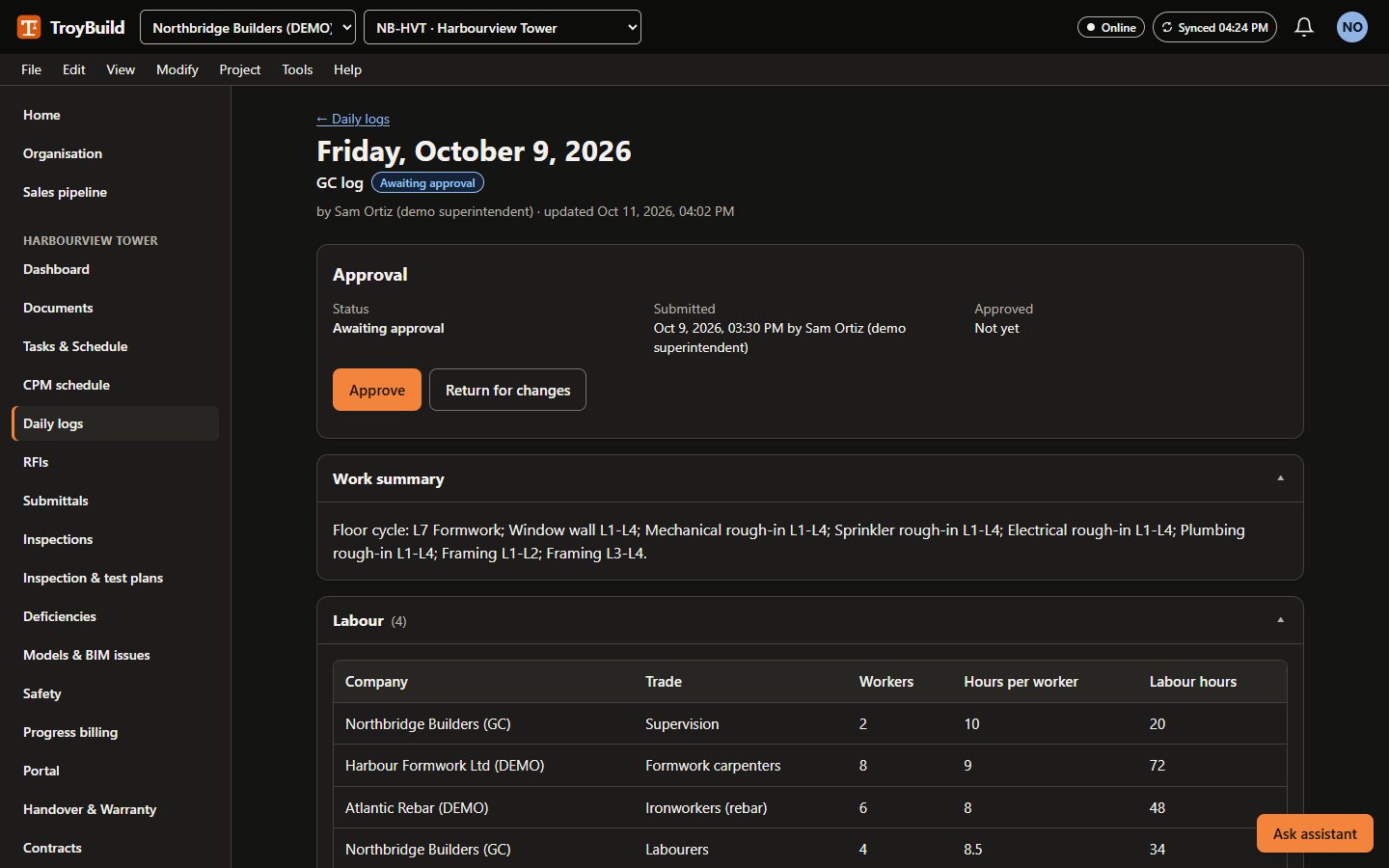Open the Edit menu
Screen dimensions: 1389x868
click(74, 69)
